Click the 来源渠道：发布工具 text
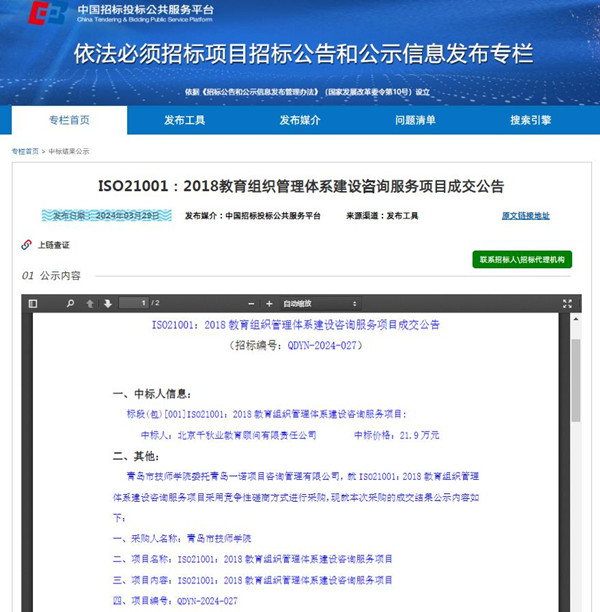Image resolution: width=600 pixels, height=612 pixels. (382, 216)
